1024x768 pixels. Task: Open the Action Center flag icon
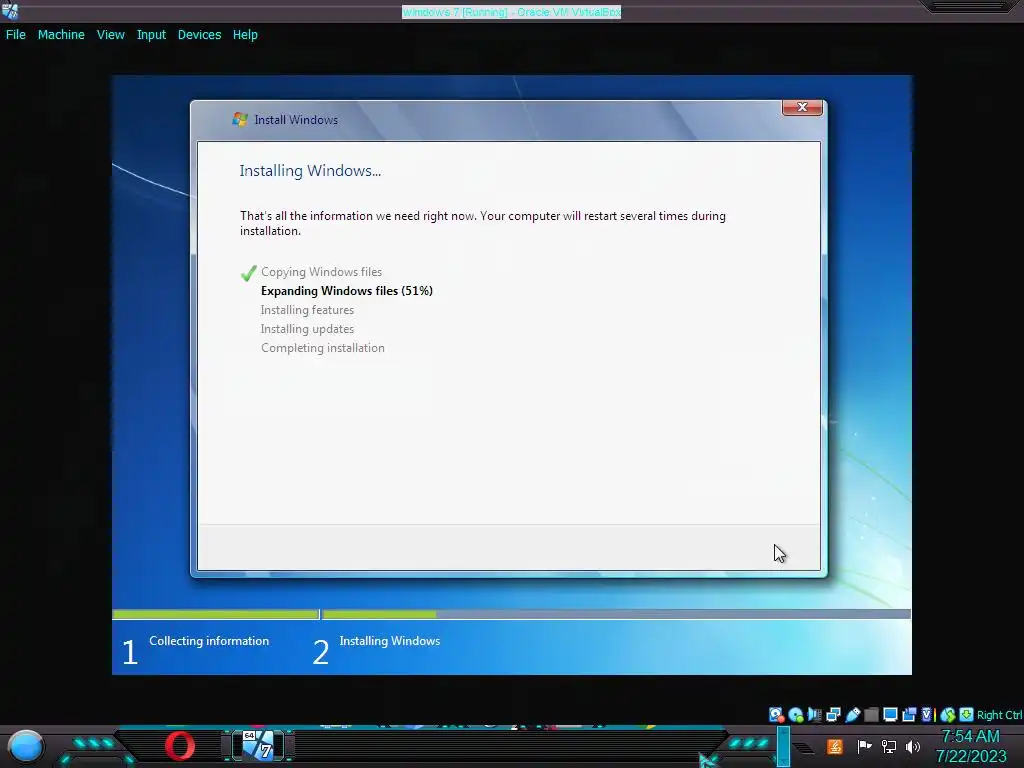click(864, 746)
